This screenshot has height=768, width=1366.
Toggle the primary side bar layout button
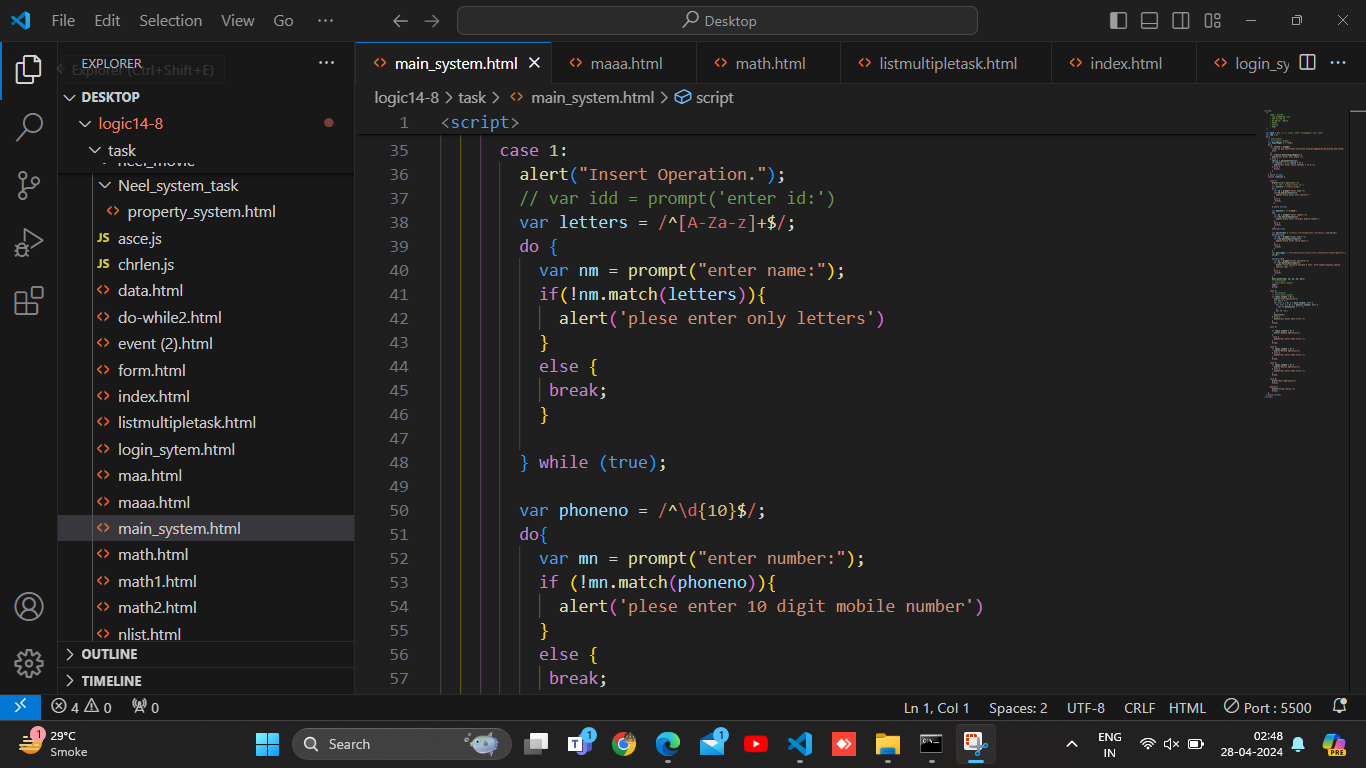pyautogui.click(x=1119, y=21)
